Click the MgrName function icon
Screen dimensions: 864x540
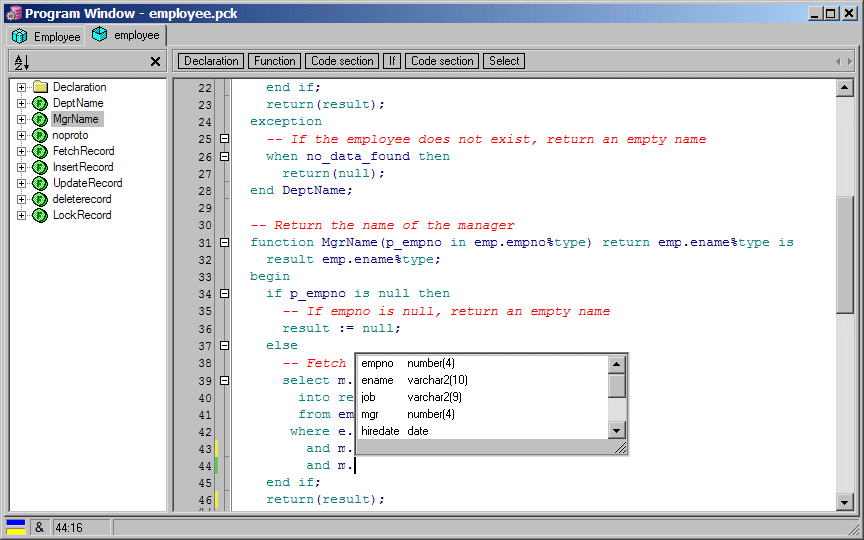click(40, 119)
